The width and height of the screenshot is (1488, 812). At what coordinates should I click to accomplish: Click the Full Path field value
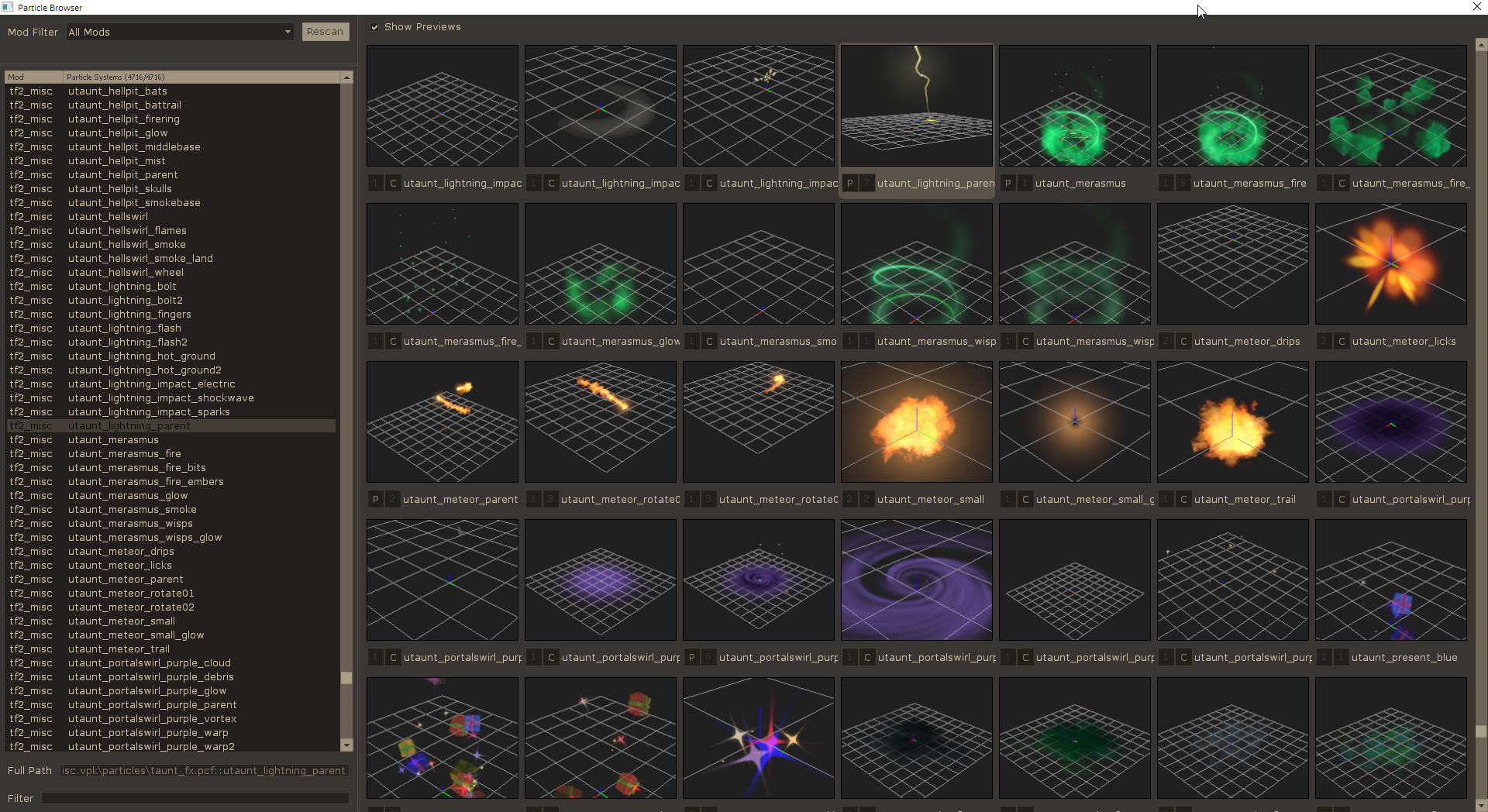[201, 770]
